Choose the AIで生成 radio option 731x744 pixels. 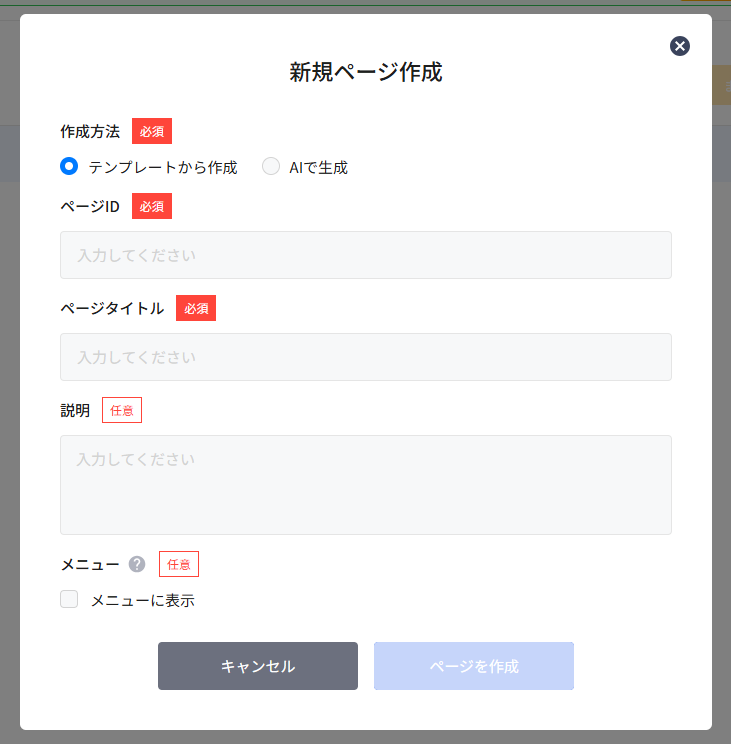click(271, 167)
